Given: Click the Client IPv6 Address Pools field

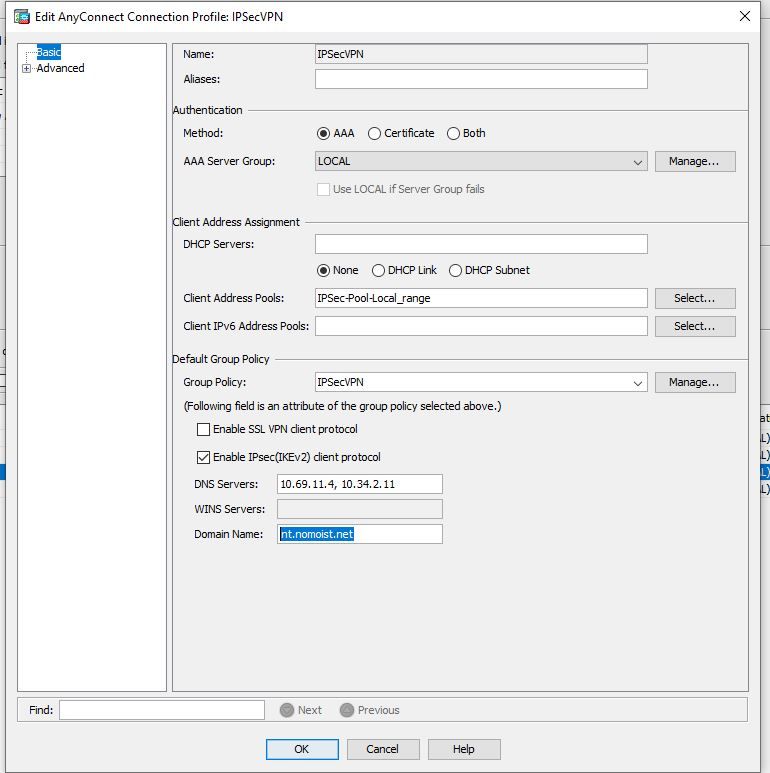Looking at the screenshot, I should pyautogui.click(x=481, y=326).
